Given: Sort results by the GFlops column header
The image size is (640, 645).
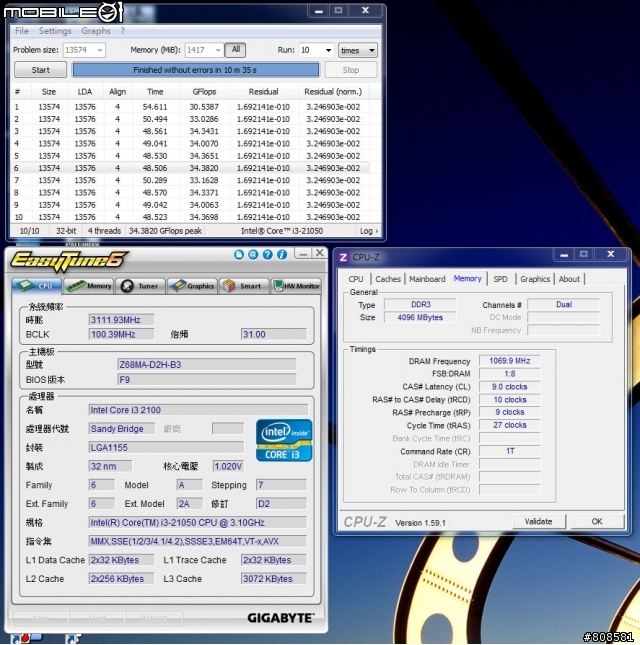Looking at the screenshot, I should click(204, 92).
